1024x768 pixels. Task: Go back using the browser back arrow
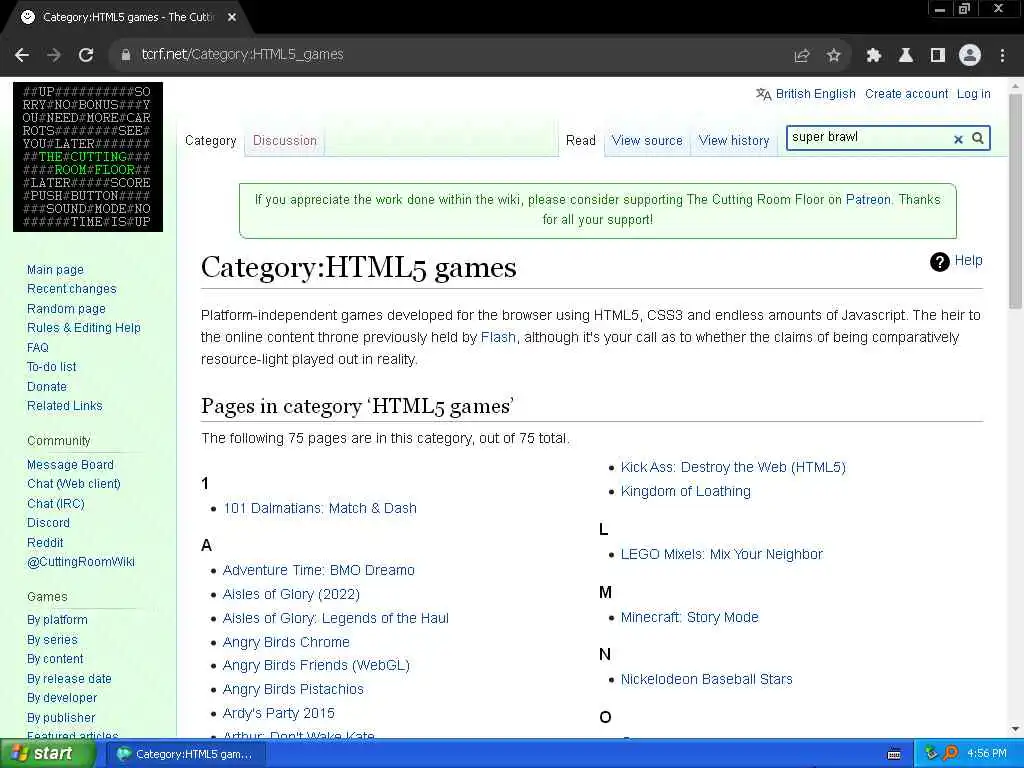[x=22, y=55]
